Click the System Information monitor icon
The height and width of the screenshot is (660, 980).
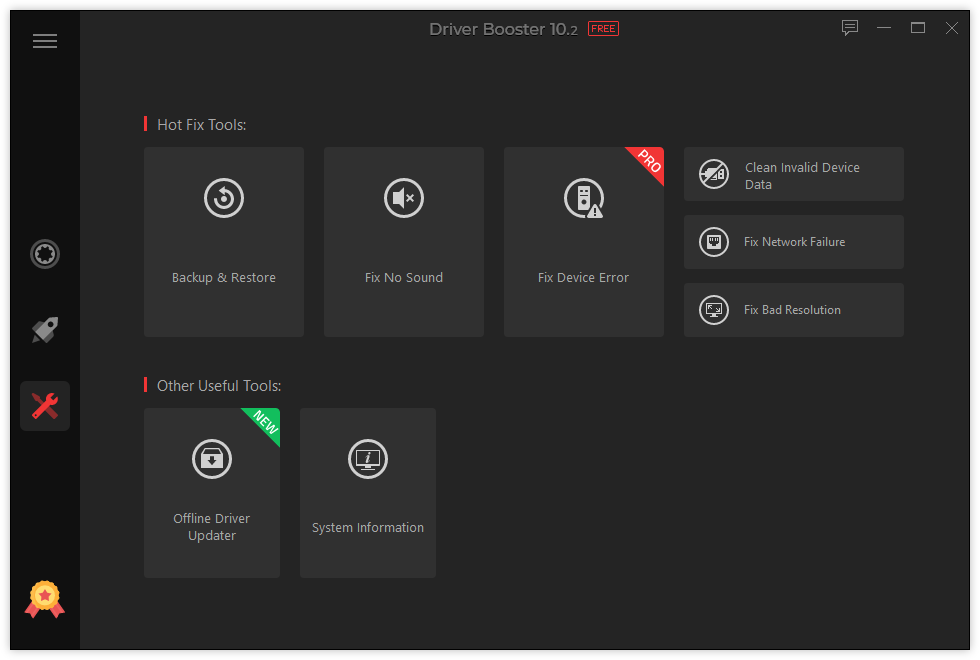pyautogui.click(x=368, y=459)
